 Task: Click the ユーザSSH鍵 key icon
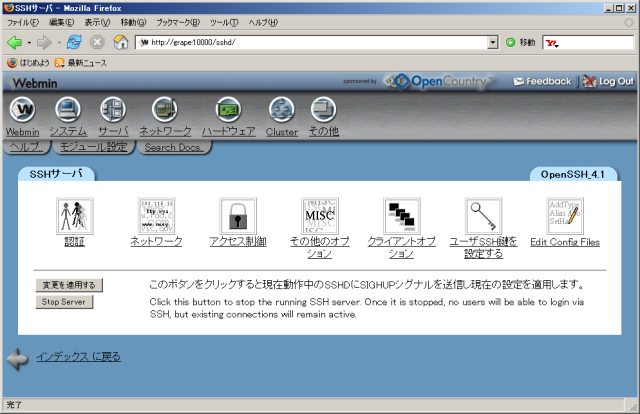pos(483,216)
